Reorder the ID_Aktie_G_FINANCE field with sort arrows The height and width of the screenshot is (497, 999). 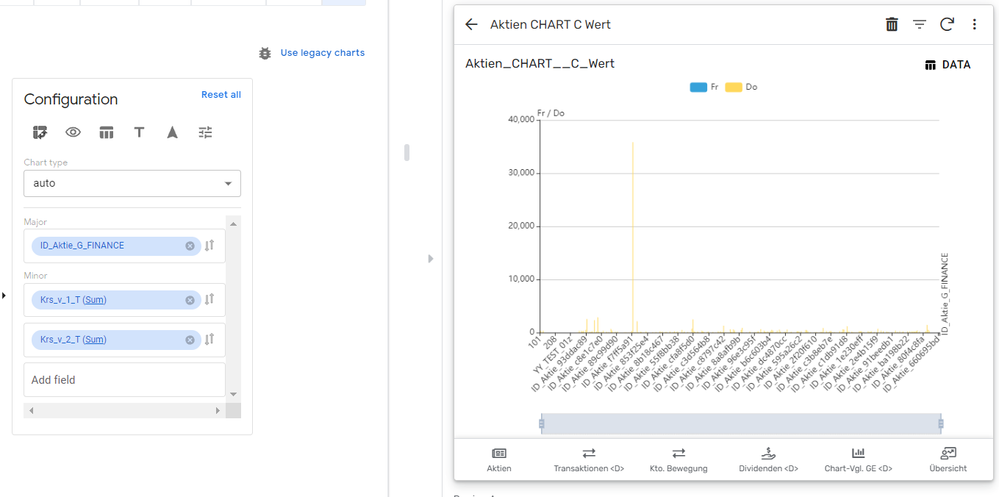pyautogui.click(x=210, y=245)
